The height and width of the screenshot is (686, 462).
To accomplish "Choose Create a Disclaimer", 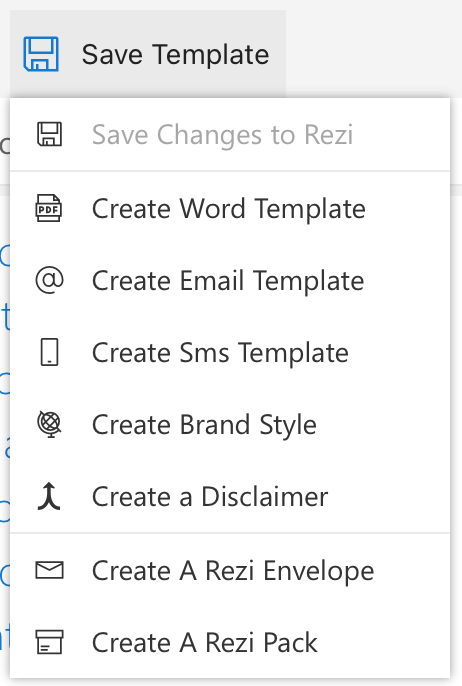I will pyautogui.click(x=230, y=497).
